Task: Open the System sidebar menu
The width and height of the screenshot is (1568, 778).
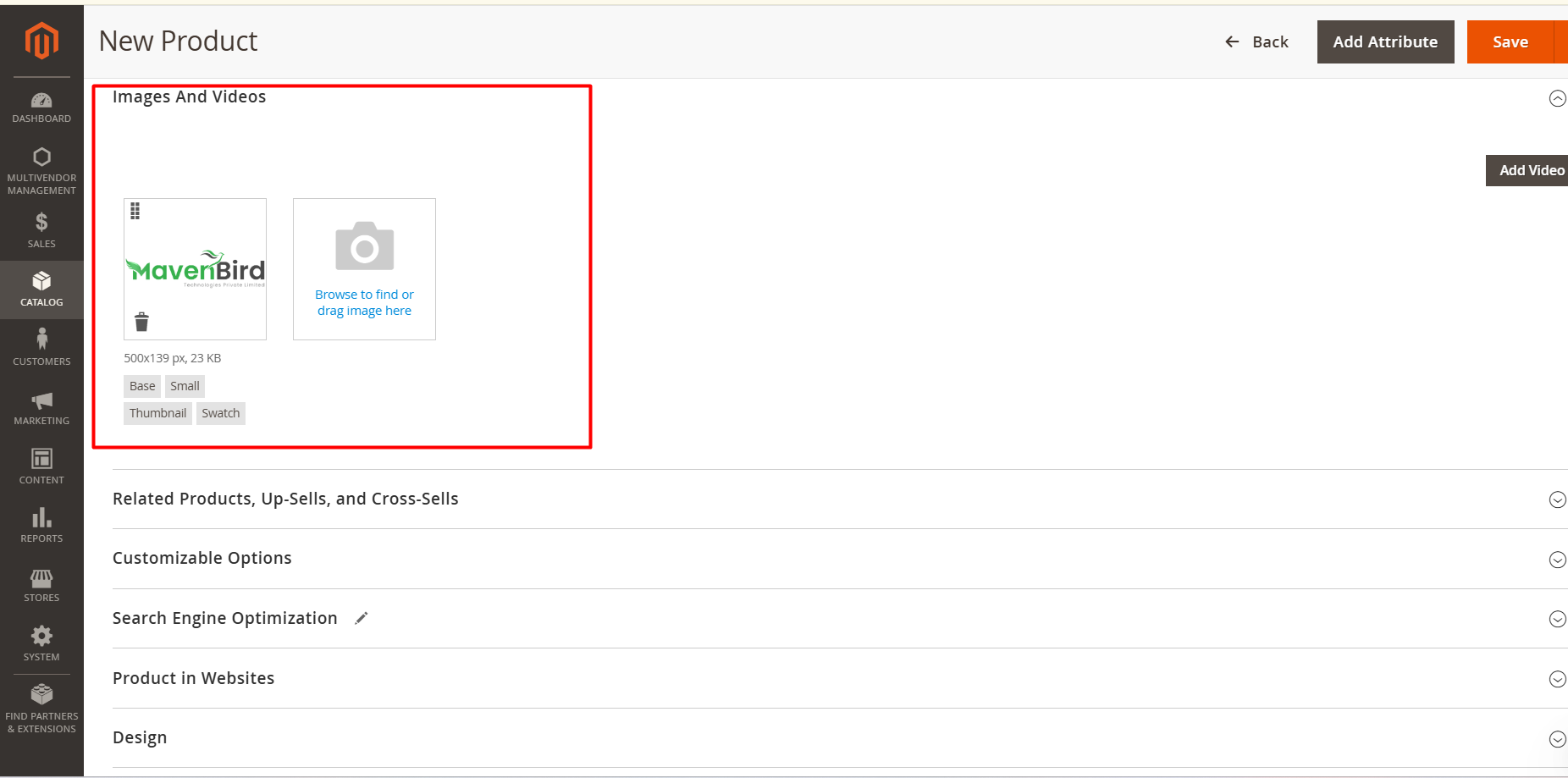Action: (x=41, y=644)
